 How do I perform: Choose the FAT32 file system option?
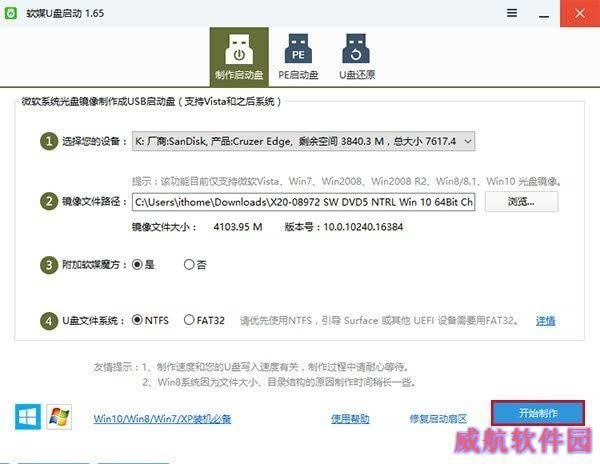point(204,320)
